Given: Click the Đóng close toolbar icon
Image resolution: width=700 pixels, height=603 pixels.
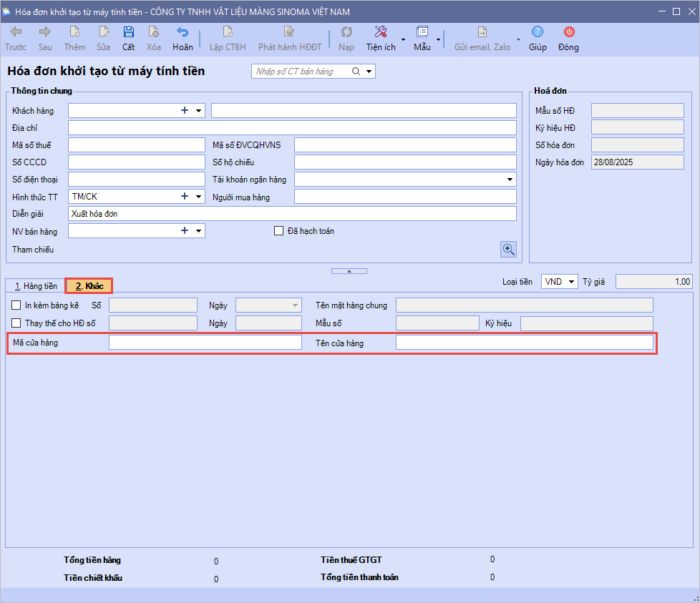Looking at the screenshot, I should coord(568,33).
